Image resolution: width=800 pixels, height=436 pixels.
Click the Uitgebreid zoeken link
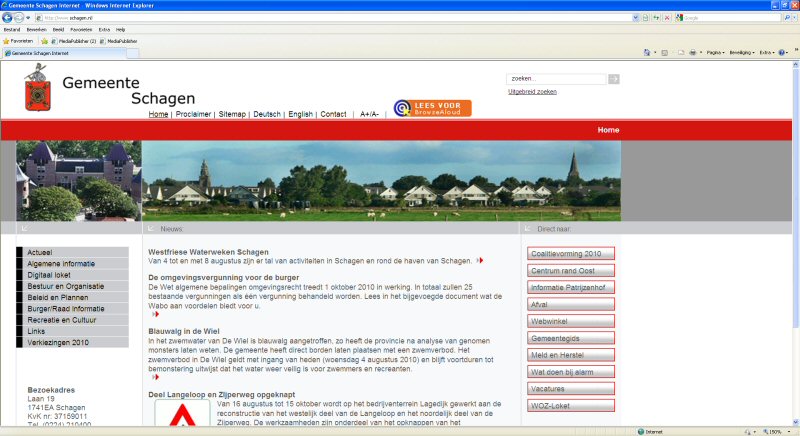click(x=532, y=91)
